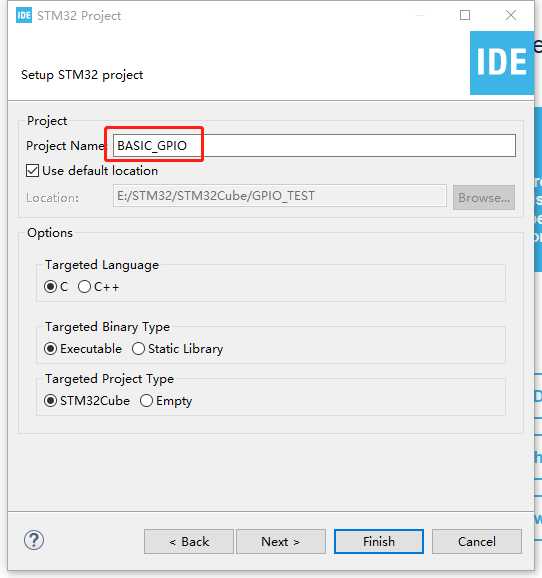The height and width of the screenshot is (578, 542).
Task: Click the STM32 Project title bar text
Action: (x=79, y=16)
